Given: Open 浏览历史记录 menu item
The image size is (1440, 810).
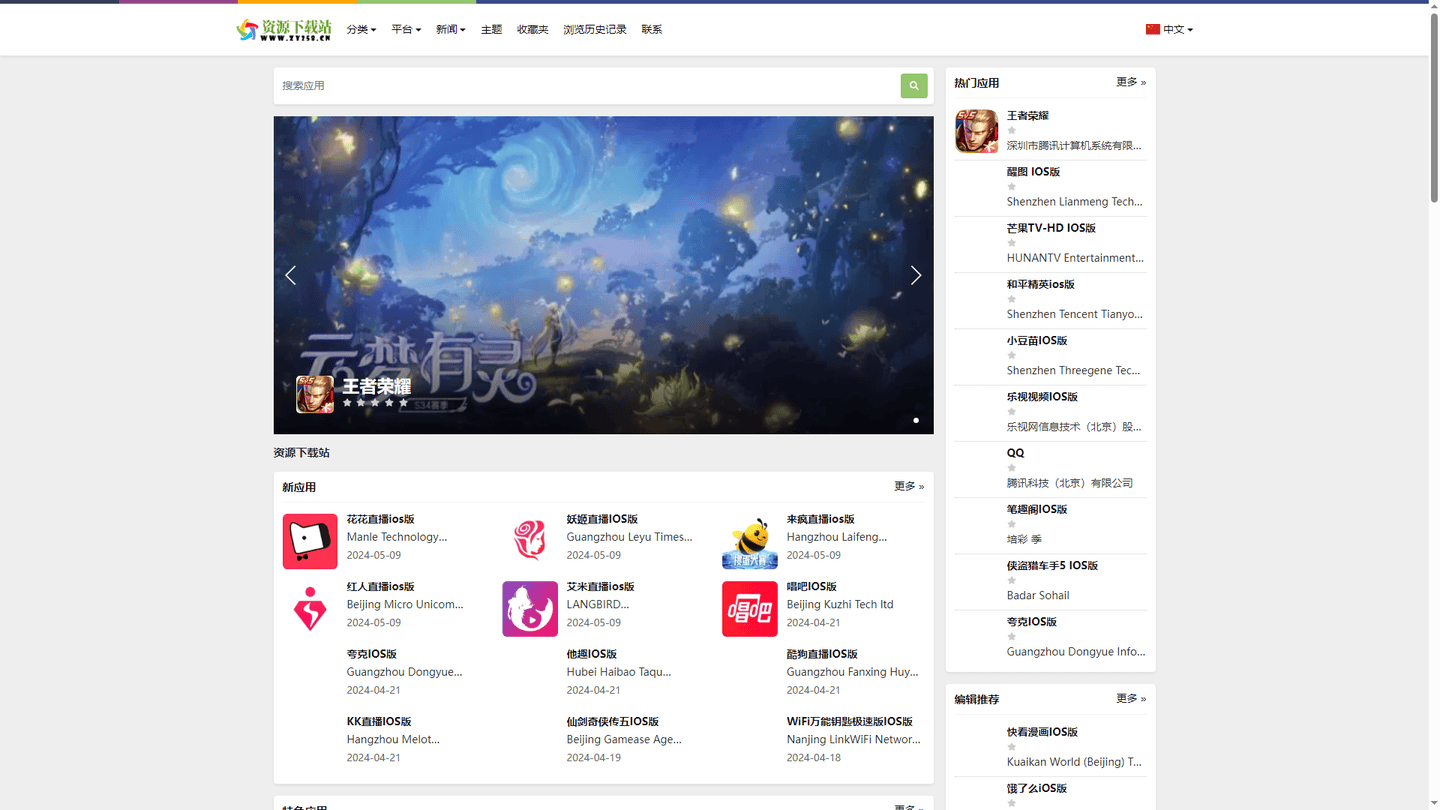Looking at the screenshot, I should pyautogui.click(x=595, y=30).
